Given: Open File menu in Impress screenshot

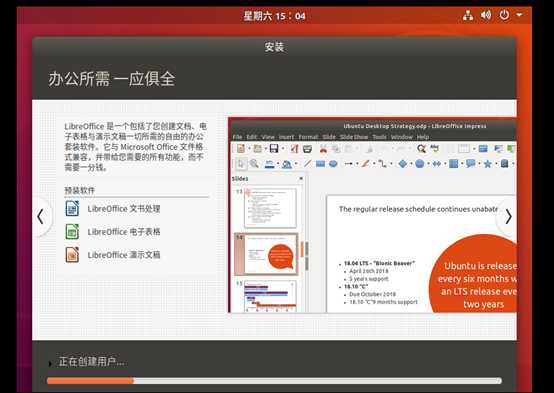Looking at the screenshot, I should 237,137.
